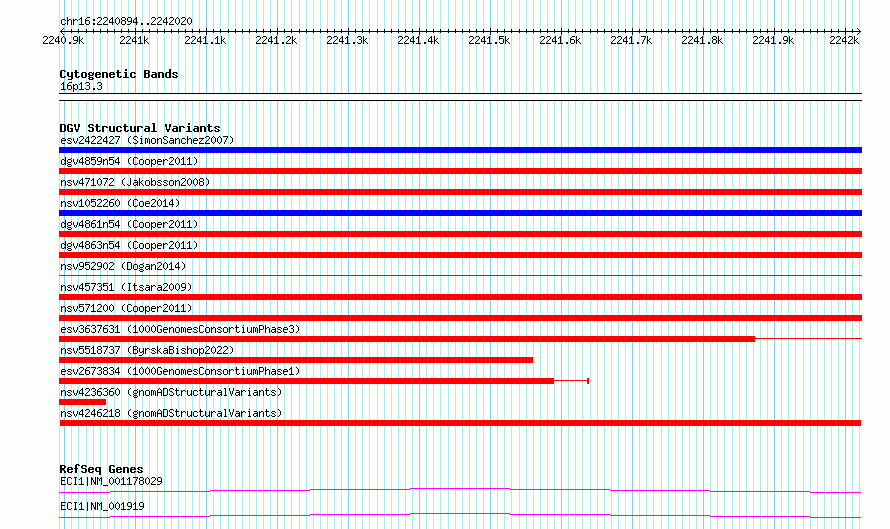Click the 2242k ruler tick label
Viewport: 890px width, 529px height.
pos(844,40)
